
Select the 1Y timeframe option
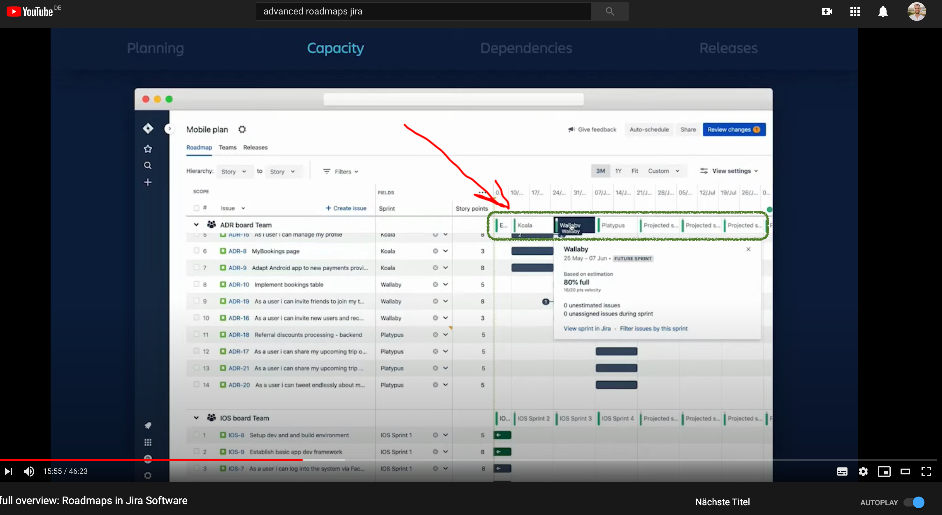coord(618,171)
